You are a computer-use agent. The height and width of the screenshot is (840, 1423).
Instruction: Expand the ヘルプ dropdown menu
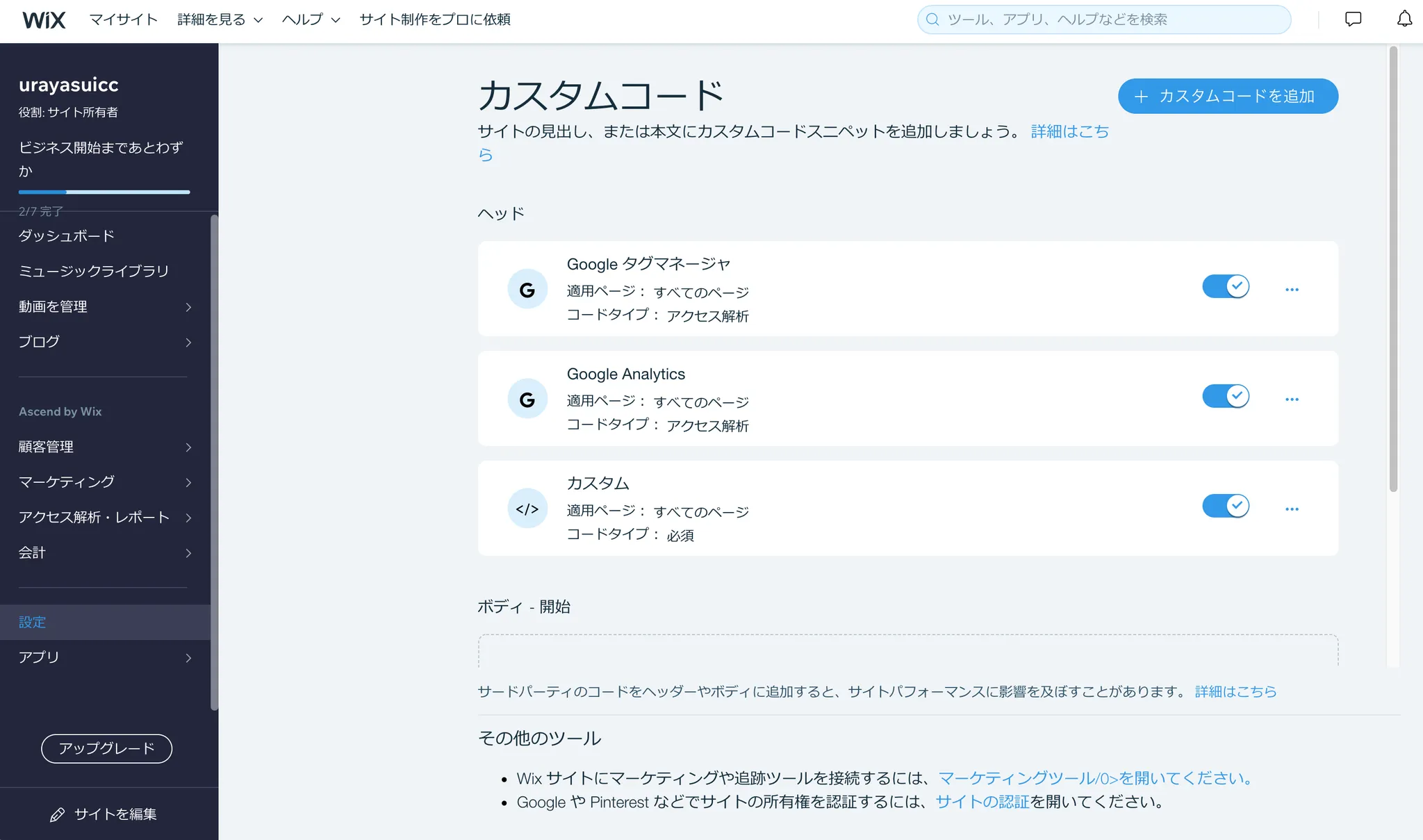(311, 19)
